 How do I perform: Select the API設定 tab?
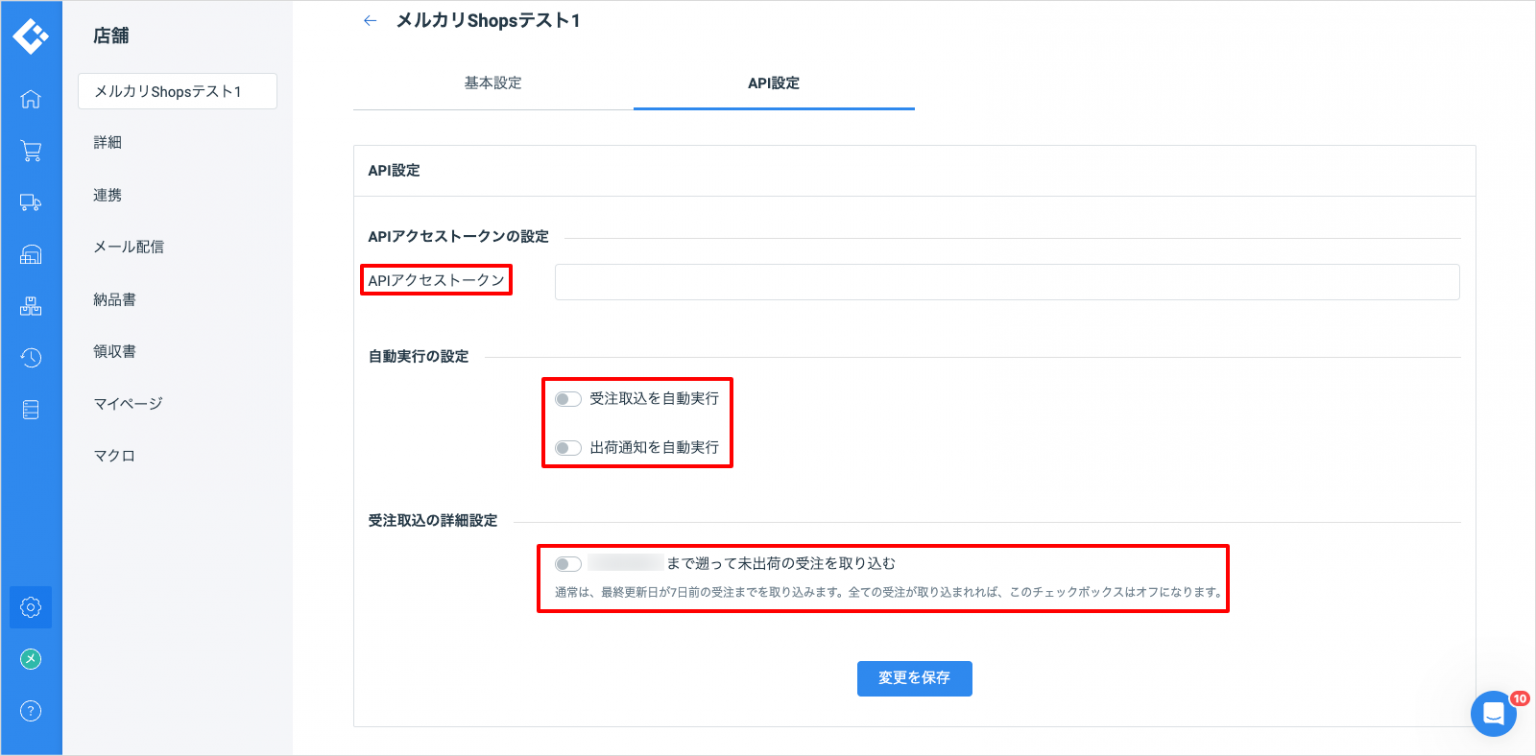pyautogui.click(x=774, y=83)
